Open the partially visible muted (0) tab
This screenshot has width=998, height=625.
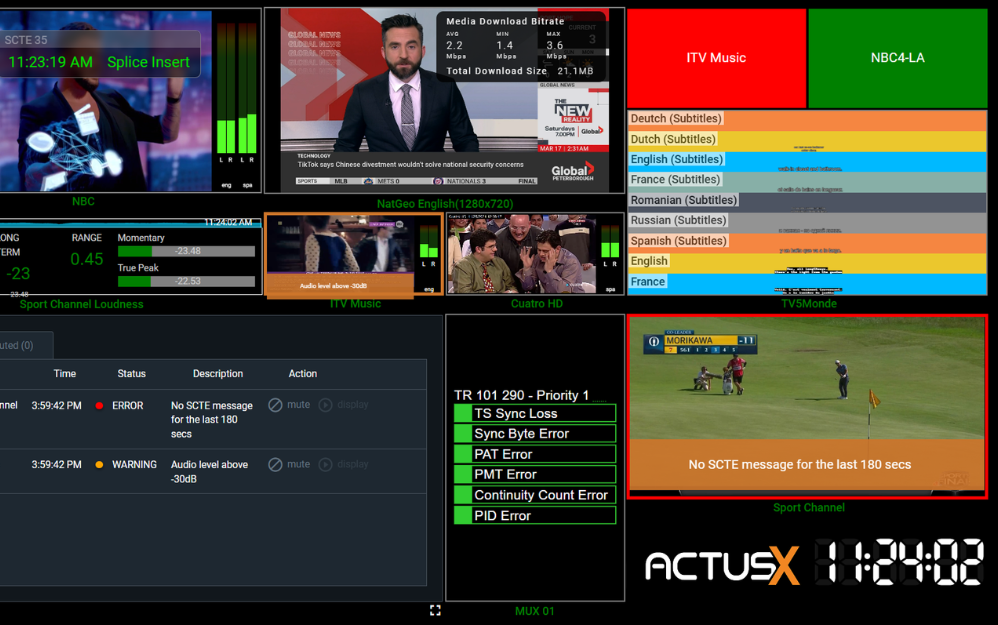pos(25,346)
